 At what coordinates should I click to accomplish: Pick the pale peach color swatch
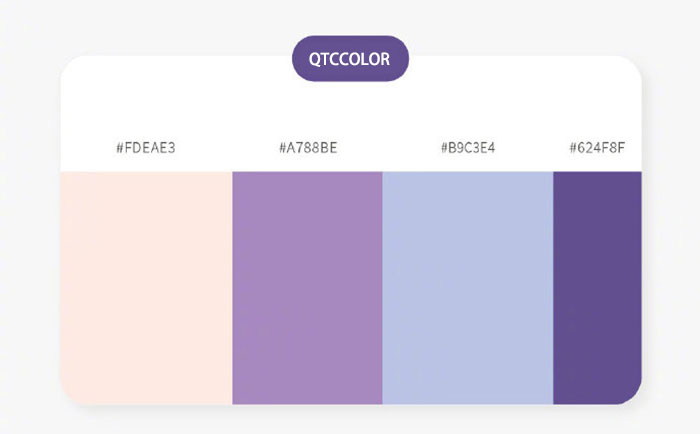pos(146,288)
